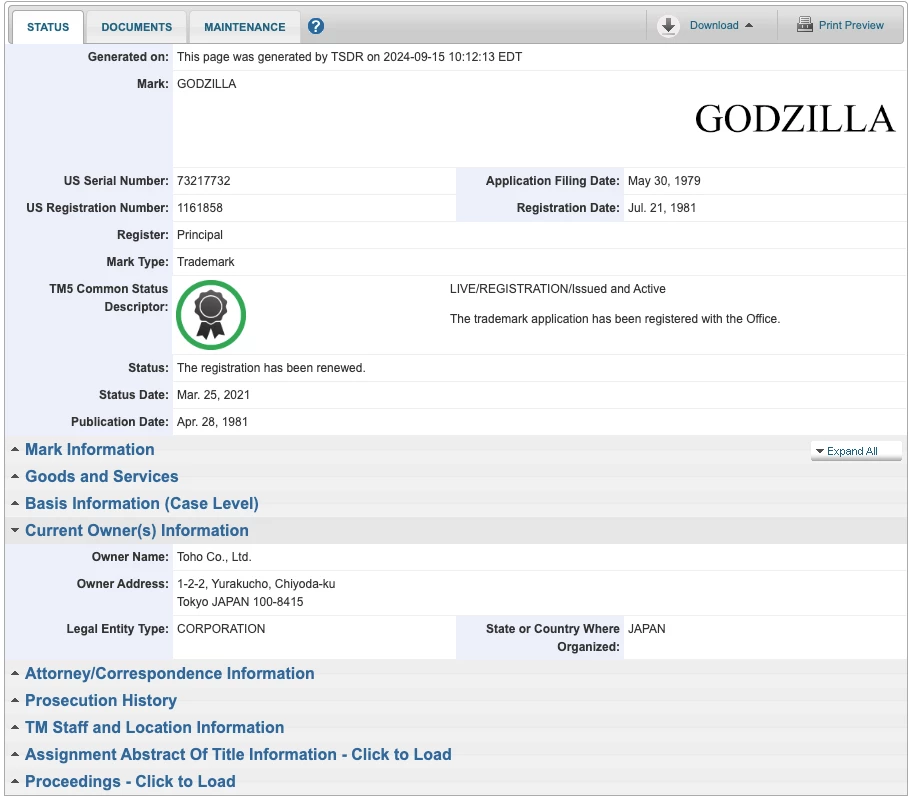Select registration number 1161858

coord(199,208)
